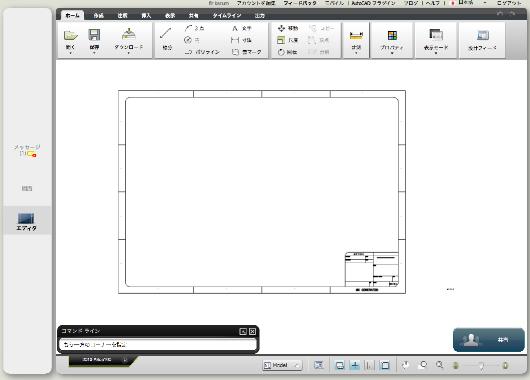Expand the colorful Properties dropdown
The height and width of the screenshot is (380, 530).
click(x=392, y=40)
